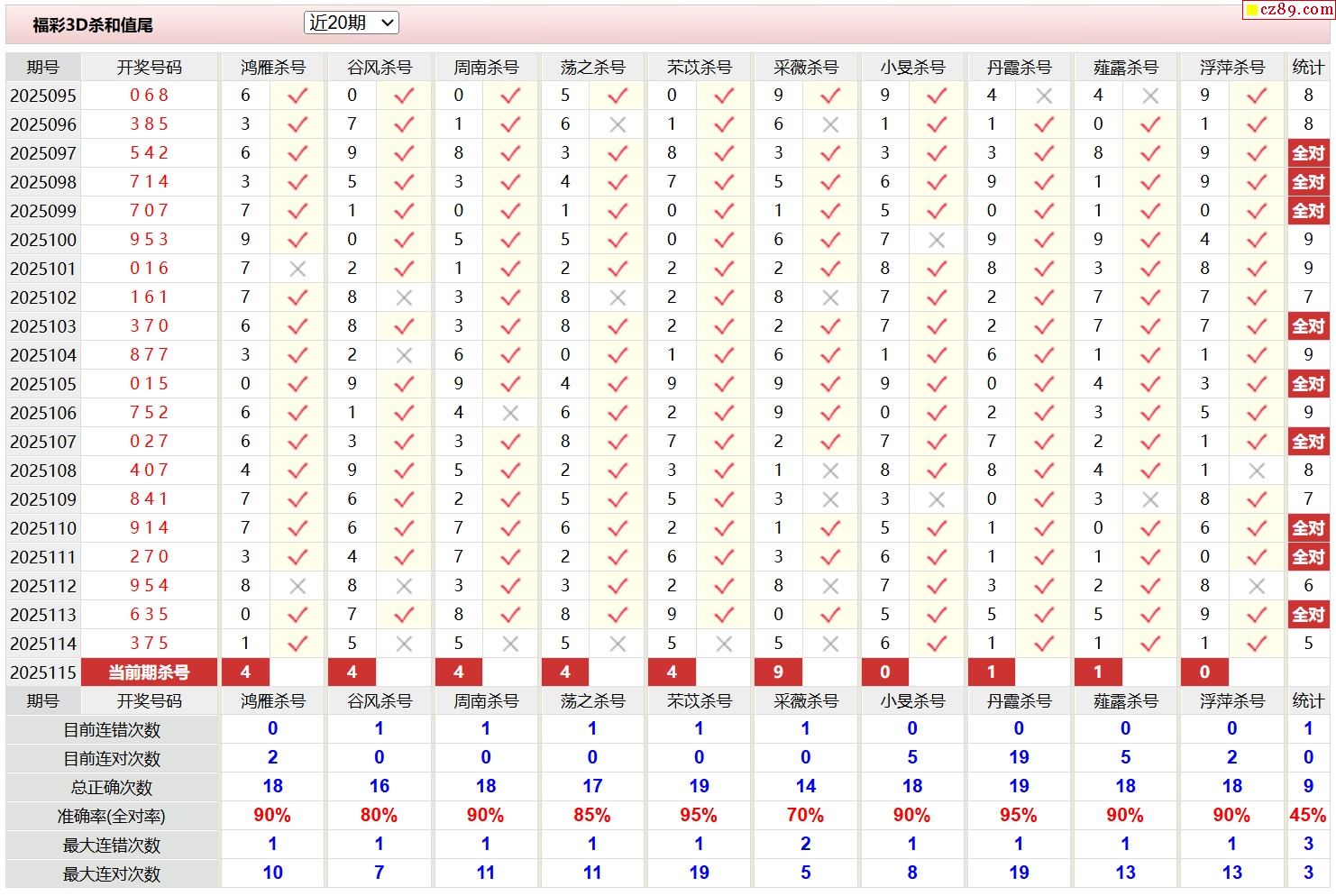Image resolution: width=1336 pixels, height=896 pixels.
Task: Click the check mark for 谷风杀号 in row 2025099
Action: click(404, 211)
